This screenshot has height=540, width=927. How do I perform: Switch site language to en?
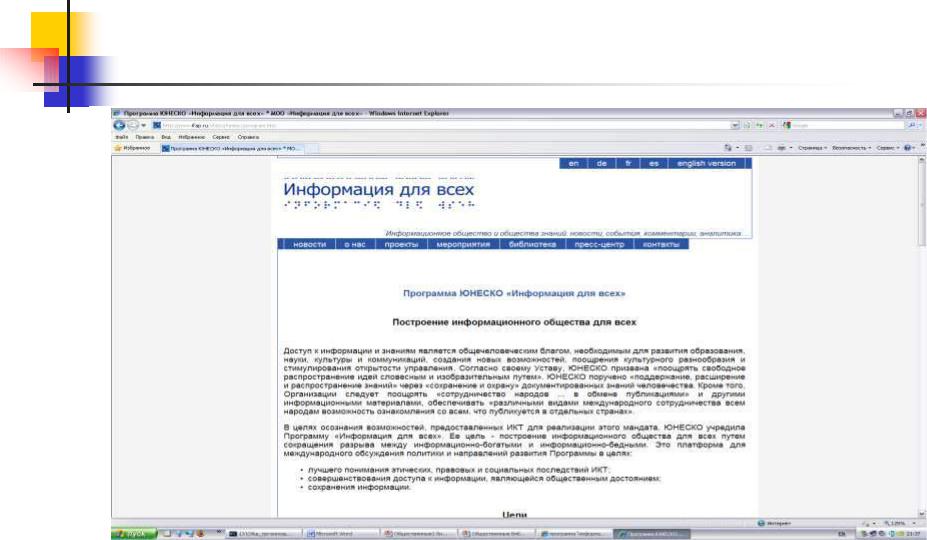pos(573,163)
